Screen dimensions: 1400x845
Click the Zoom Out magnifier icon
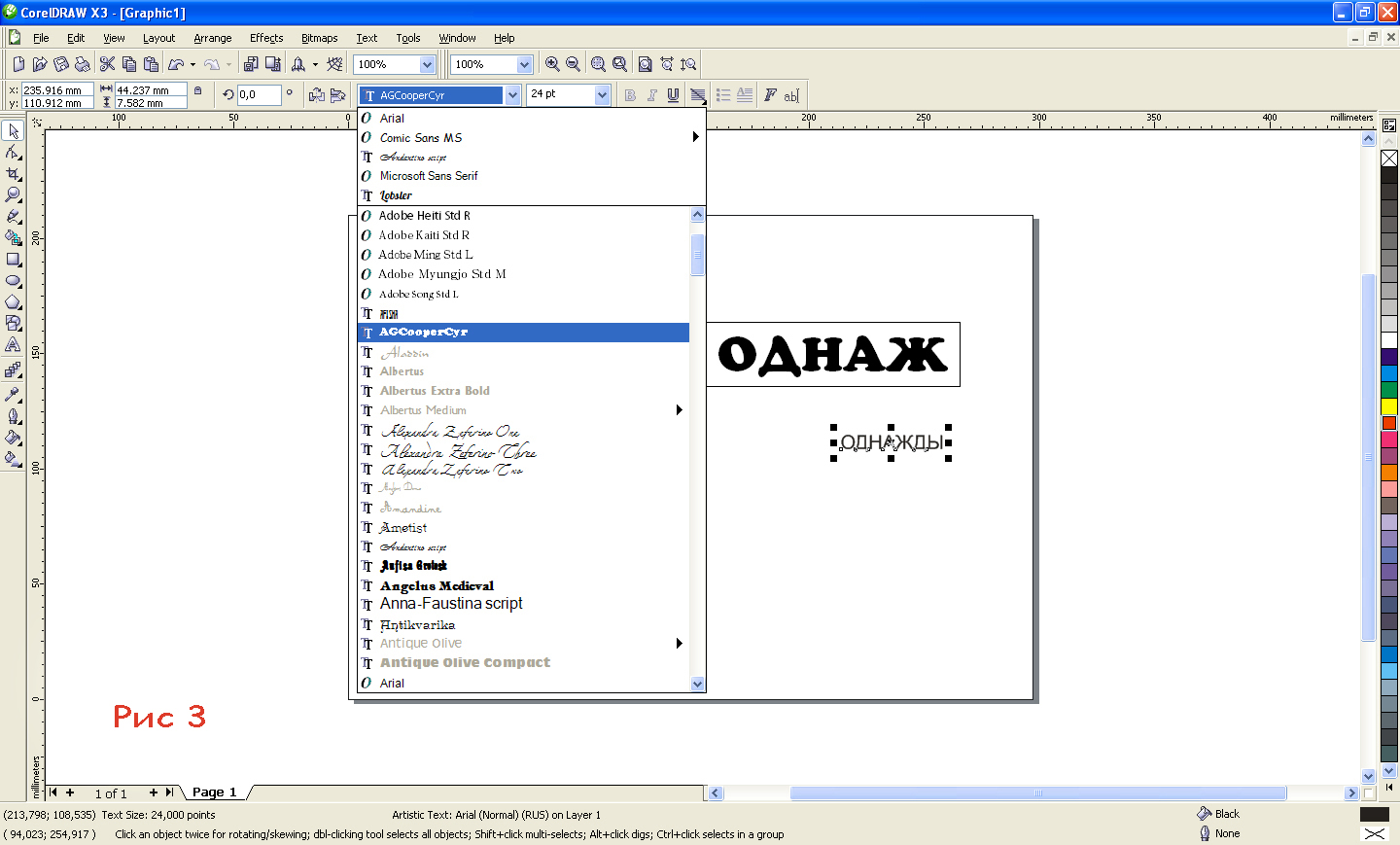[x=574, y=64]
